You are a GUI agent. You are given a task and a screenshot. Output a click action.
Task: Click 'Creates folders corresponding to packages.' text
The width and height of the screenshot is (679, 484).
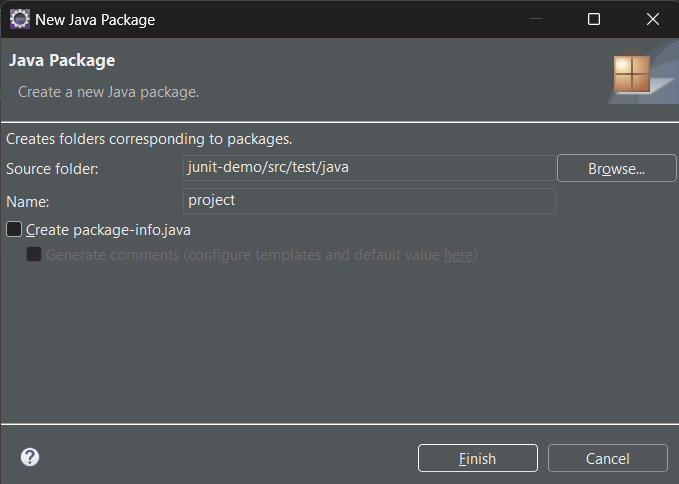click(x=149, y=139)
